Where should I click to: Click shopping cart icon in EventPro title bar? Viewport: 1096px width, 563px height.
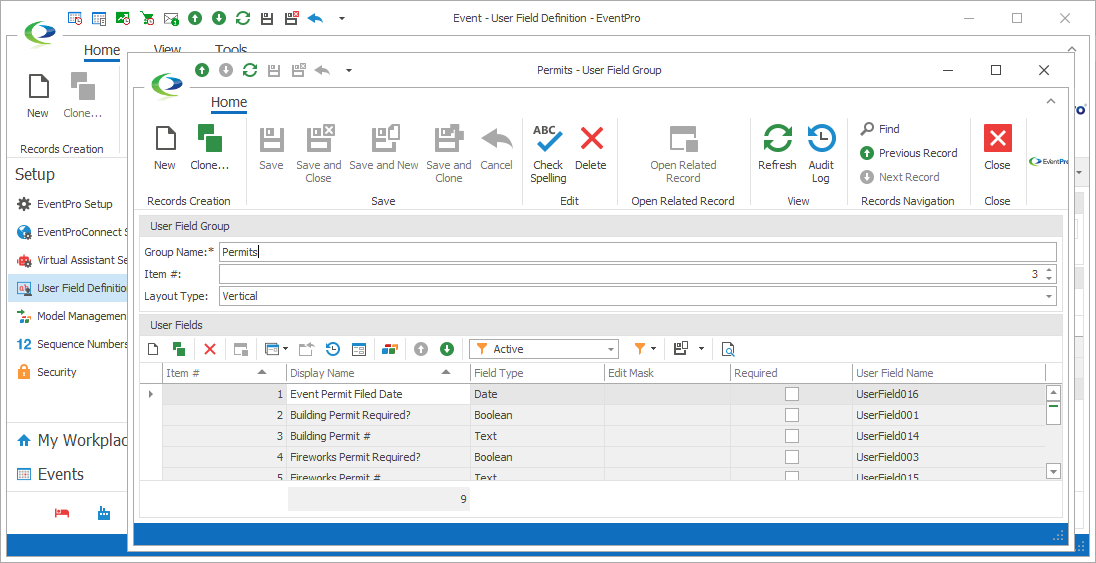pos(147,18)
